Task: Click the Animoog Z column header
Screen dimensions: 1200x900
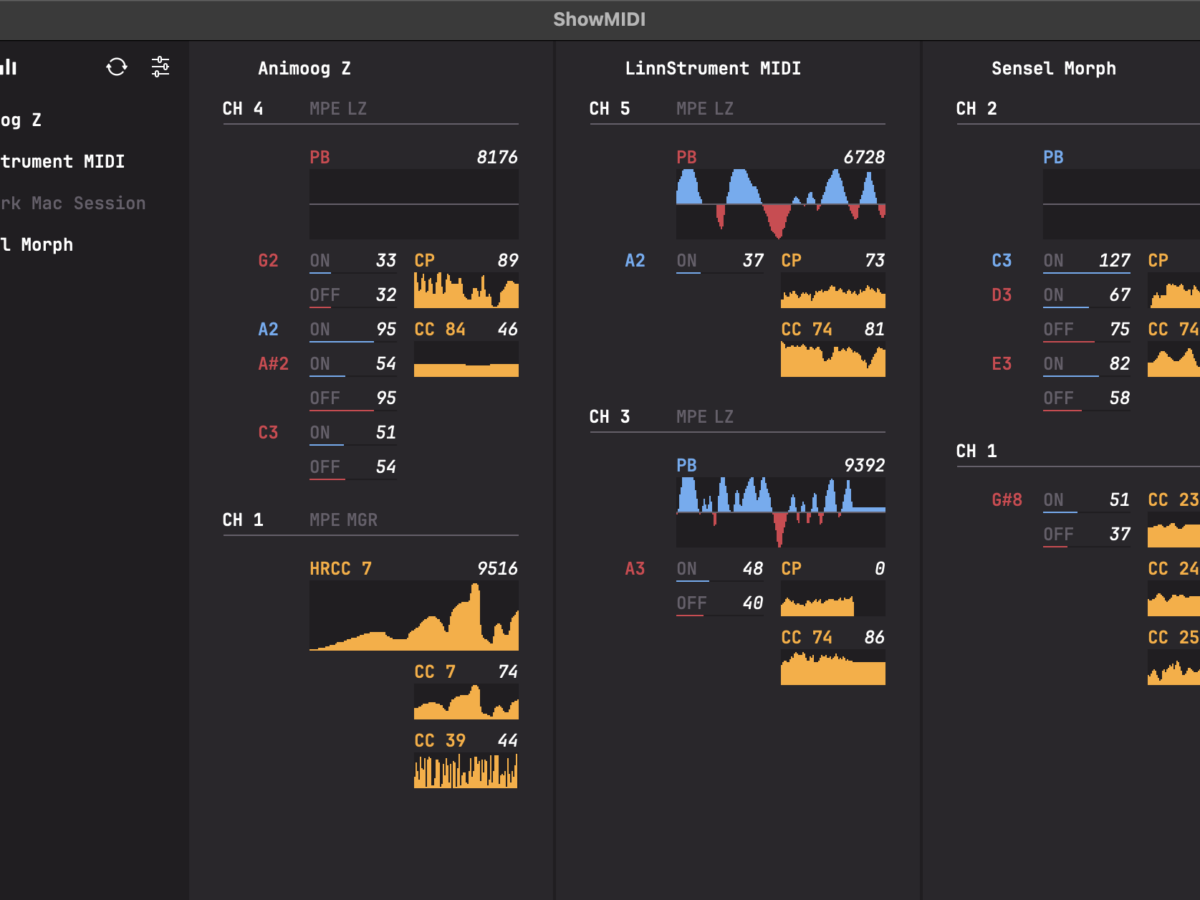Action: (304, 68)
